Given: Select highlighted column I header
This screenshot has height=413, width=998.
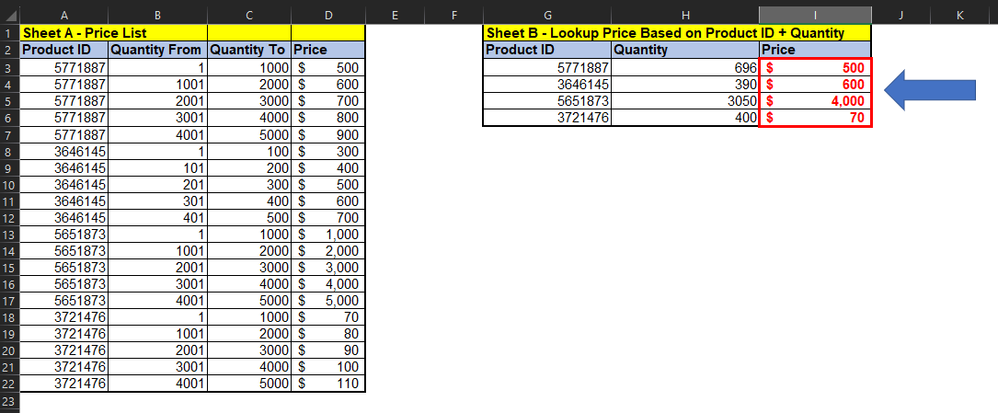Looking at the screenshot, I should (x=815, y=15).
